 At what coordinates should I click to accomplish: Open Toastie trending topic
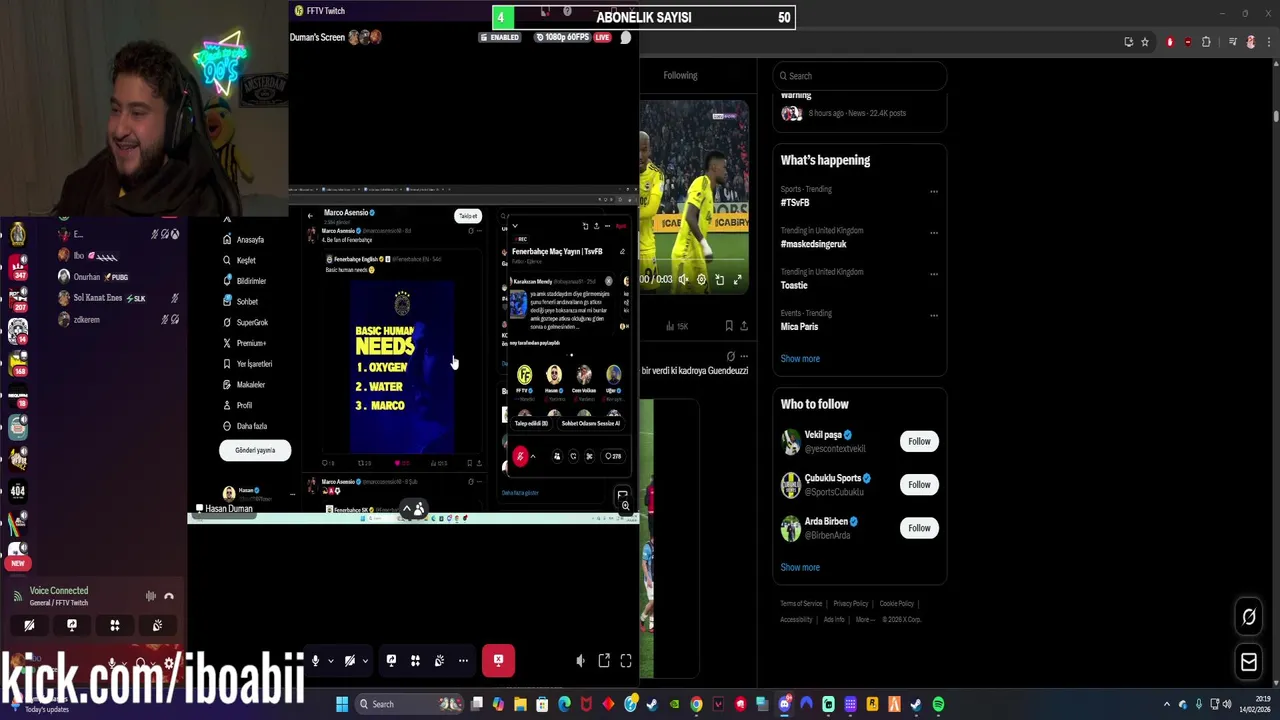click(794, 285)
